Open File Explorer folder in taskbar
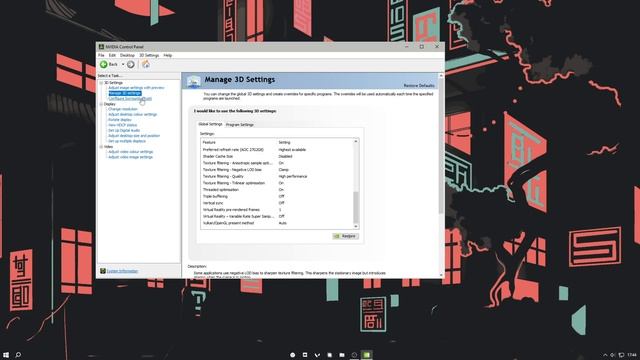 (x=342, y=355)
